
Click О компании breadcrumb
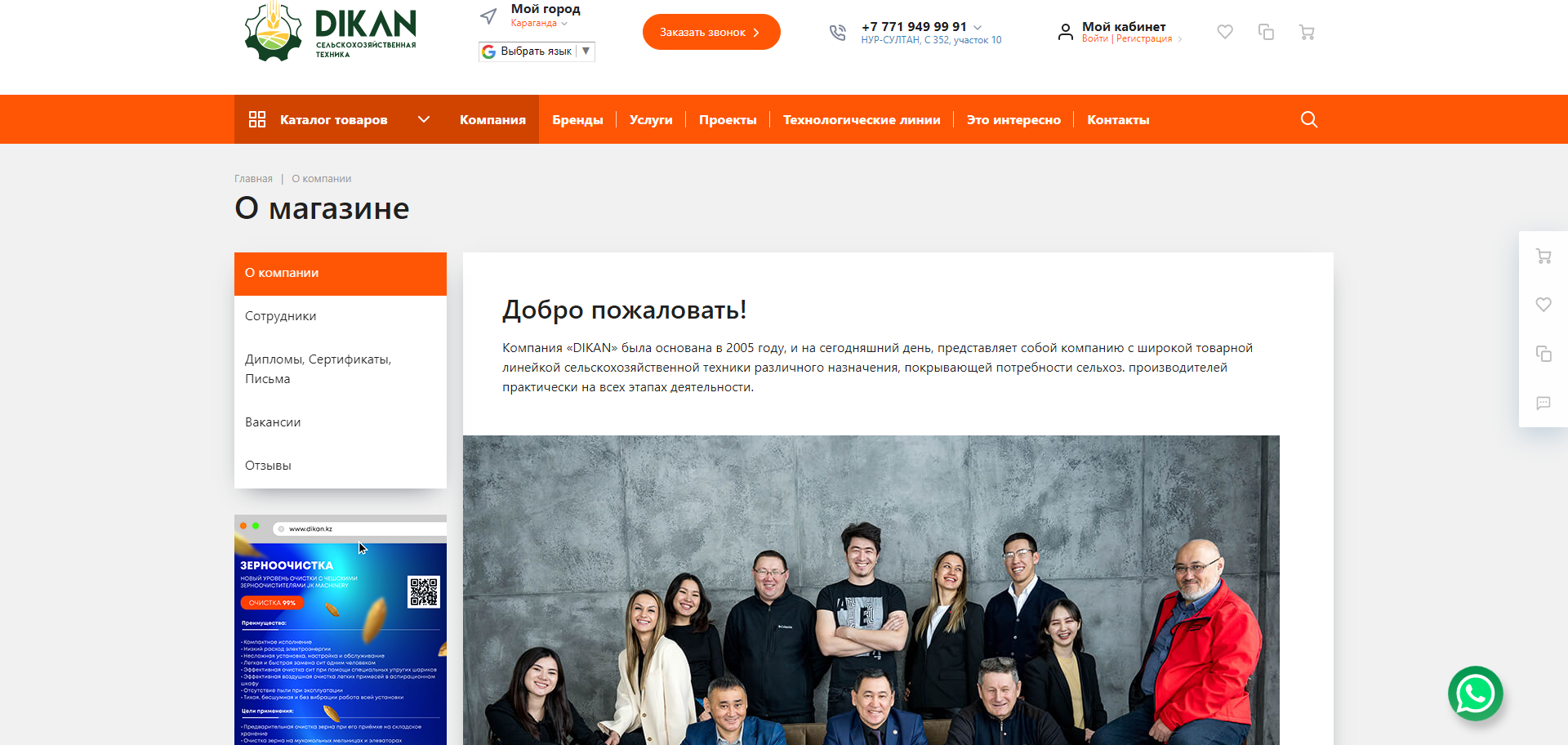pyautogui.click(x=322, y=179)
